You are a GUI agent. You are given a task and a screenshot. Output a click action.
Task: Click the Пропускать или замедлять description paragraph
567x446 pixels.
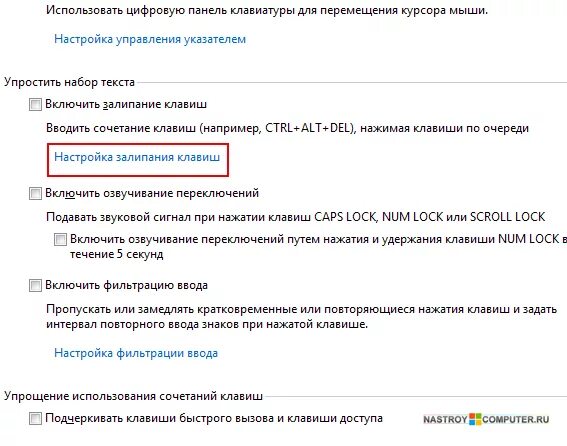pyautogui.click(x=302, y=317)
